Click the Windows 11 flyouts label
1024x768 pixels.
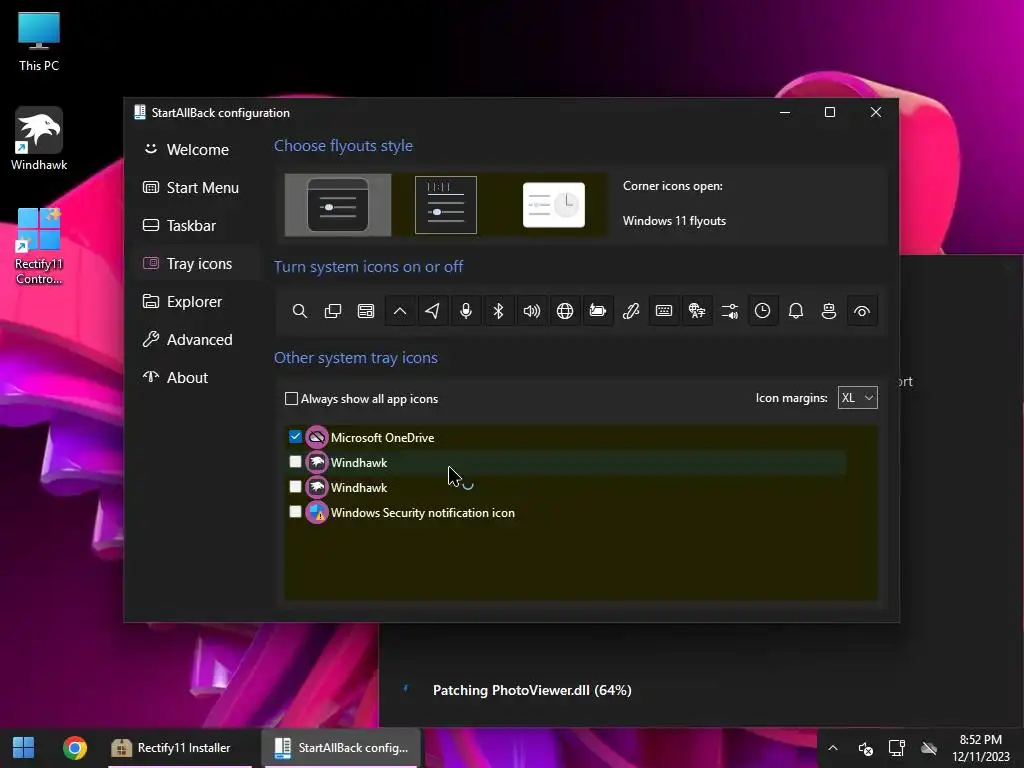674,221
